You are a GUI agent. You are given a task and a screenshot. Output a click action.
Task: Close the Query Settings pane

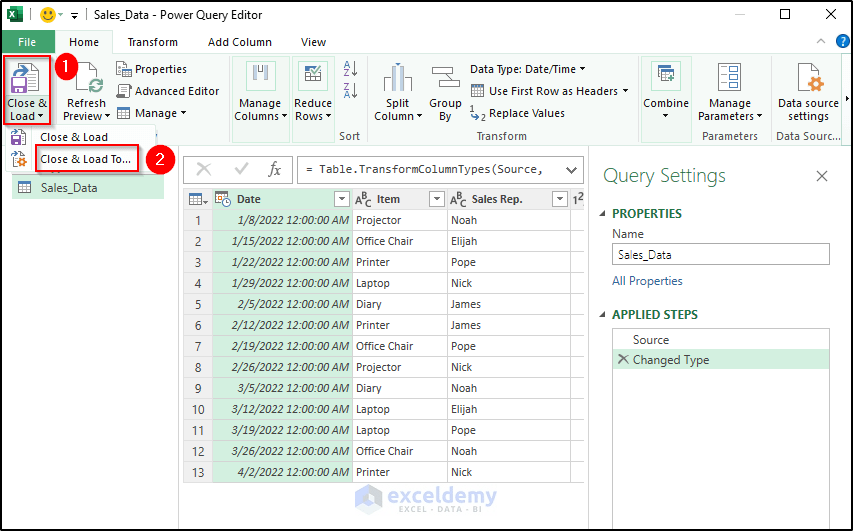pyautogui.click(x=821, y=176)
